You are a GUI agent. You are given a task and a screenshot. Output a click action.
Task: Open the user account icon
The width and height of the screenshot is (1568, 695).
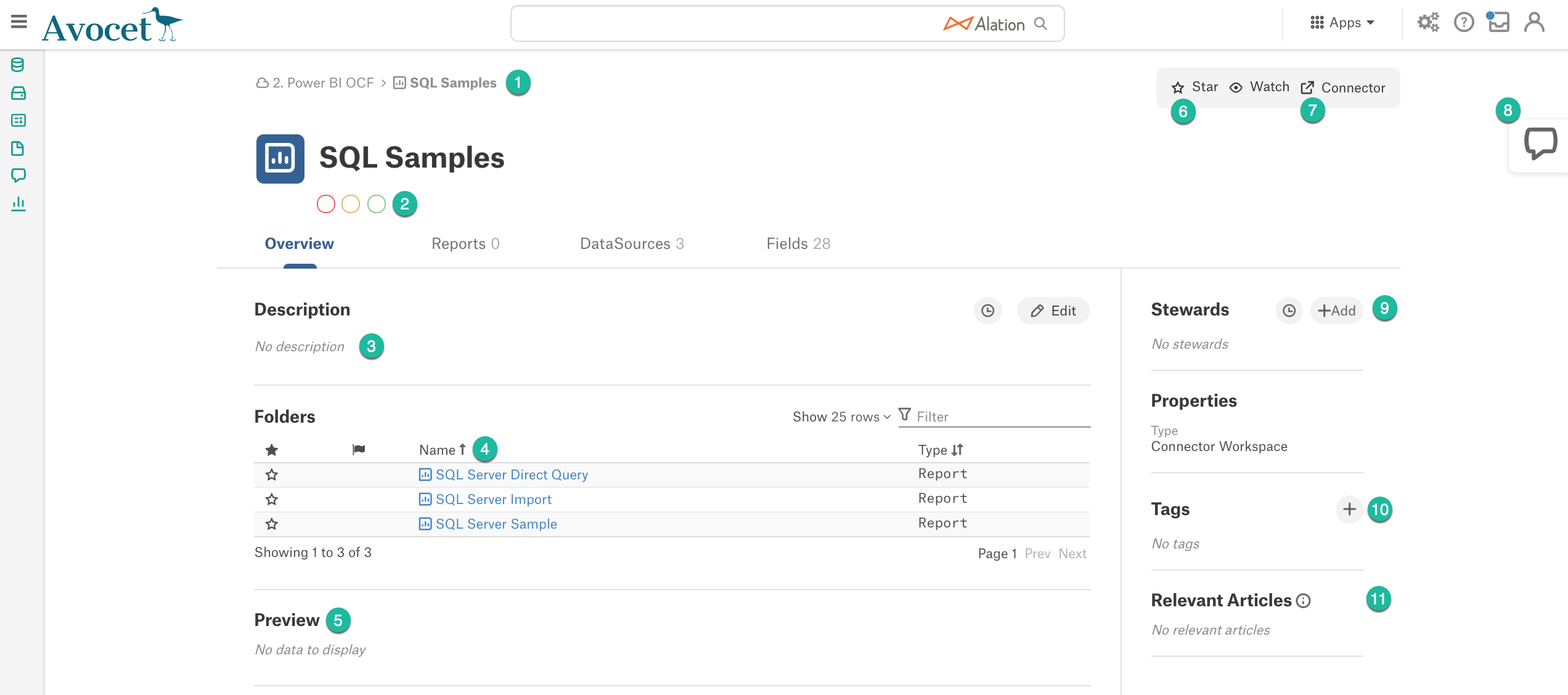(x=1534, y=22)
